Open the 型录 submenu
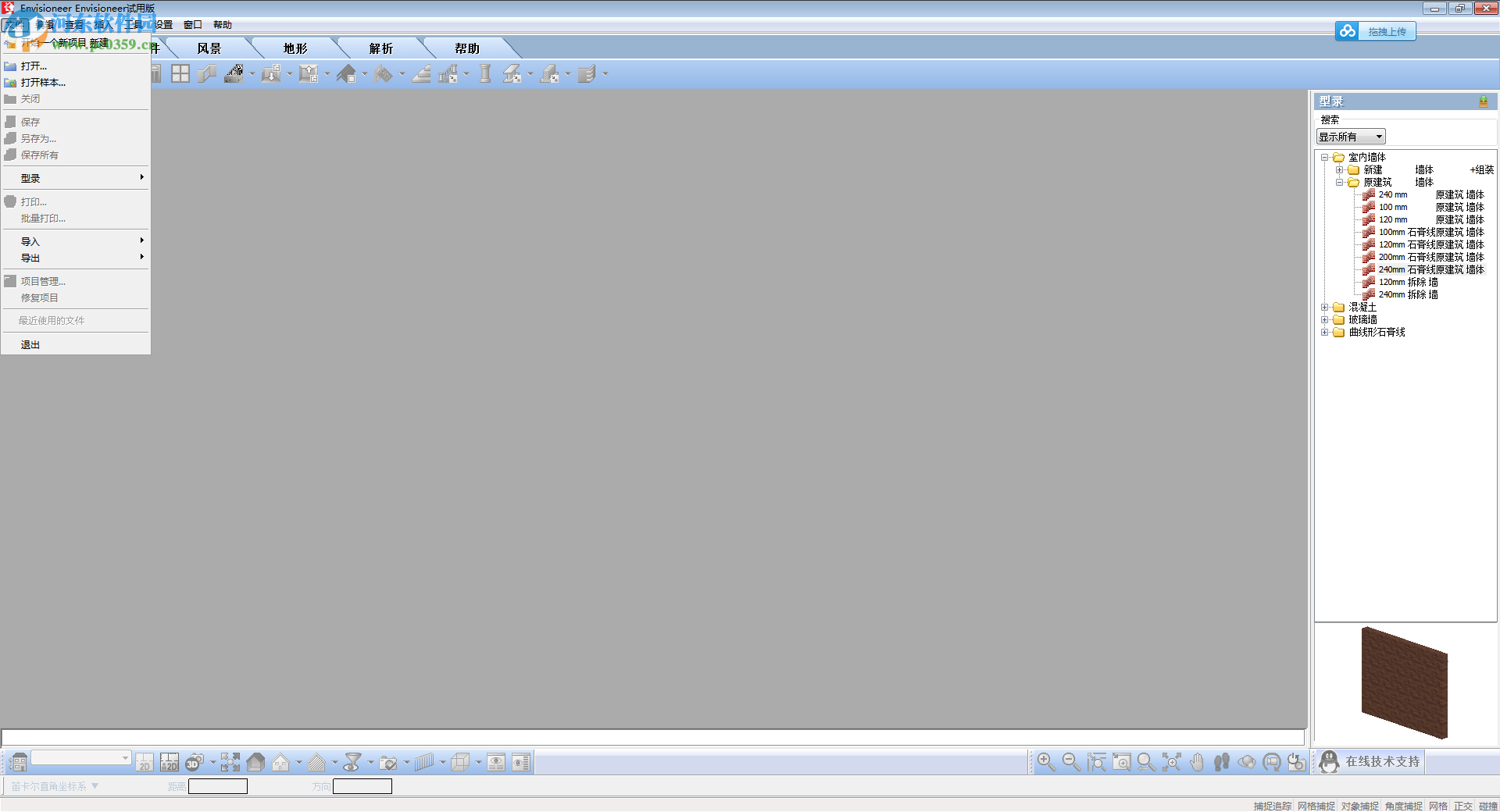 (x=76, y=178)
